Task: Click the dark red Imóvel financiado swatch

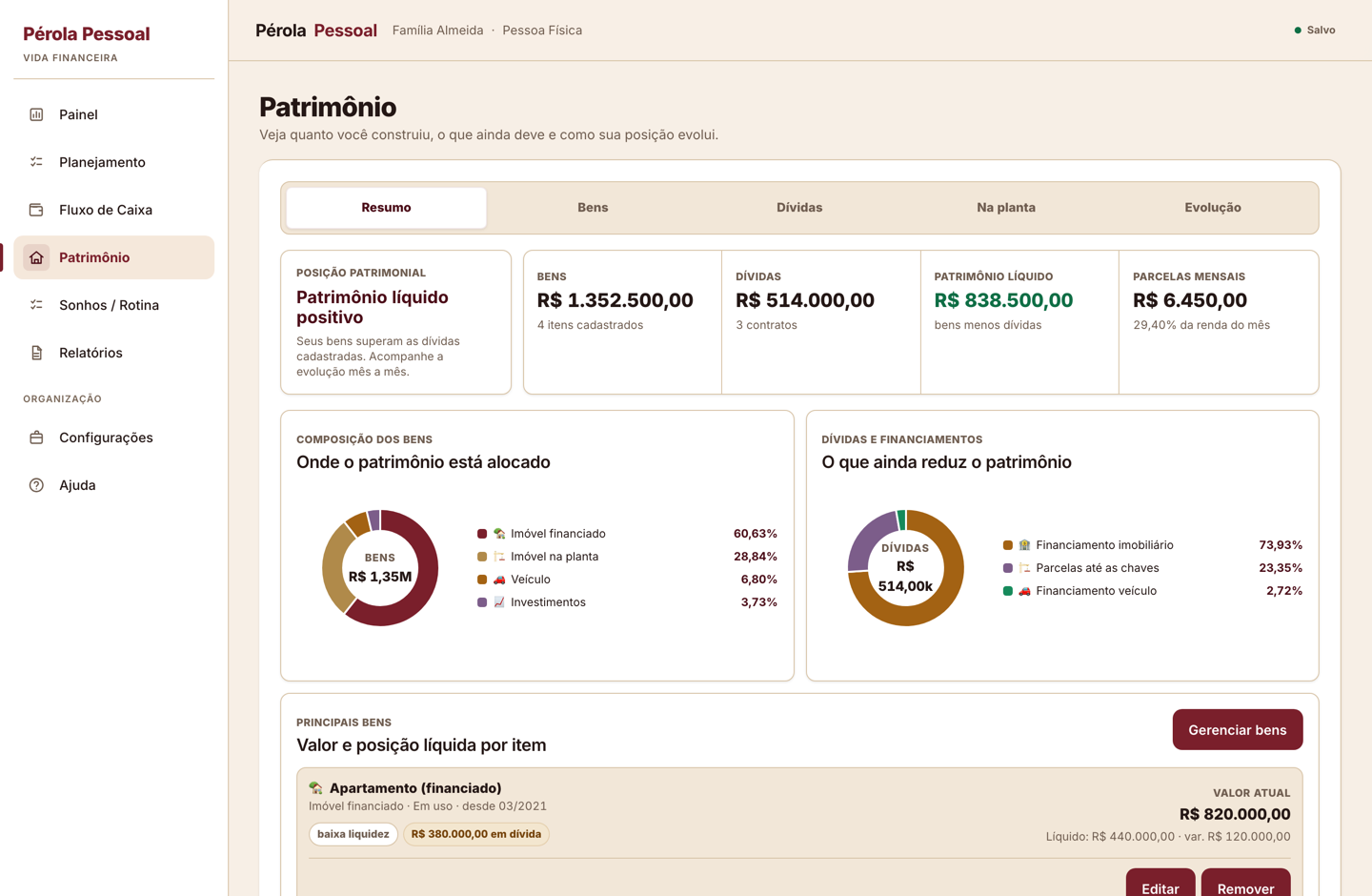Action: pyautogui.click(x=482, y=534)
